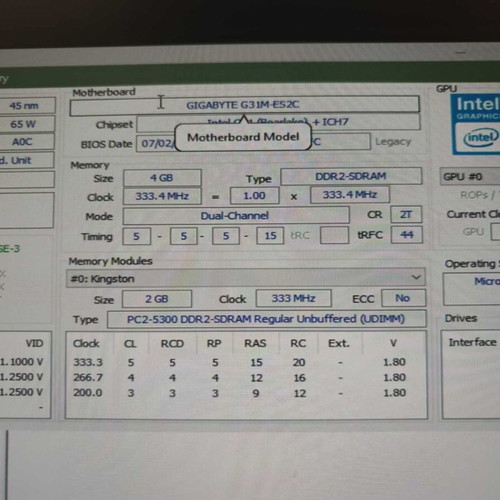
Task: Click the PC2-5300 DDR2-SDRAM type field
Action: tap(267, 319)
